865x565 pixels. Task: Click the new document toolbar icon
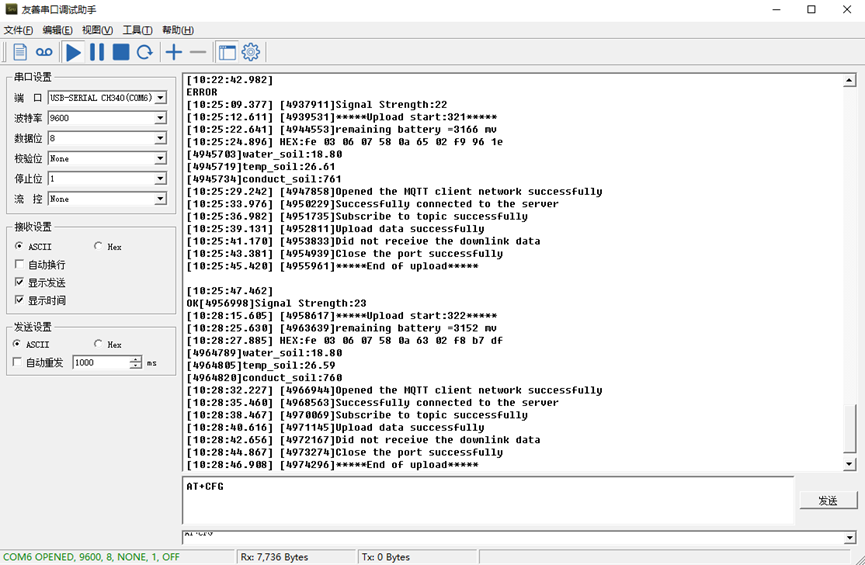[20, 52]
